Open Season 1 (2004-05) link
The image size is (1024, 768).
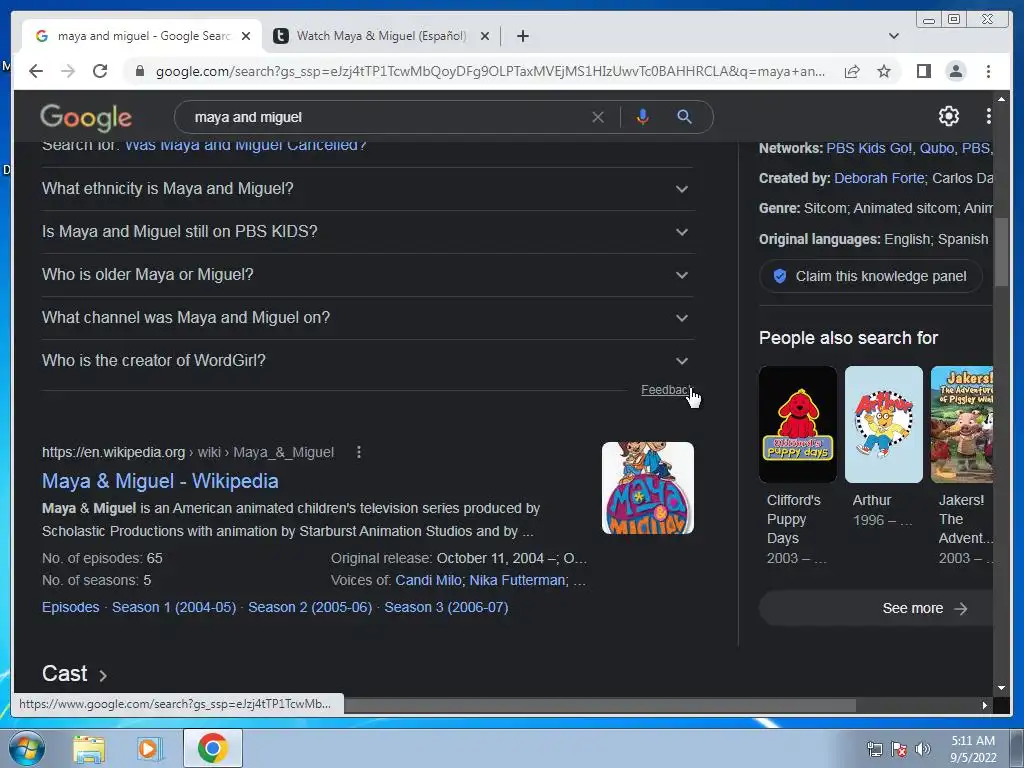174,607
